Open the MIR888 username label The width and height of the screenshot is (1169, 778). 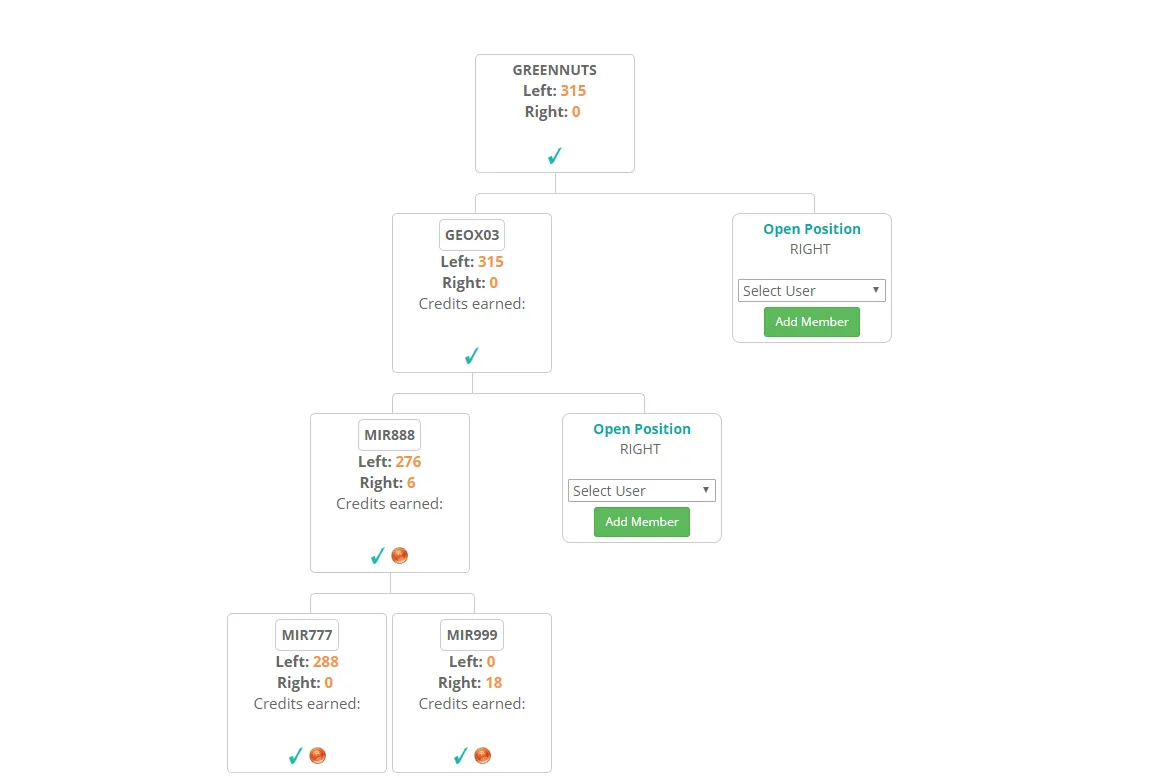coord(389,434)
